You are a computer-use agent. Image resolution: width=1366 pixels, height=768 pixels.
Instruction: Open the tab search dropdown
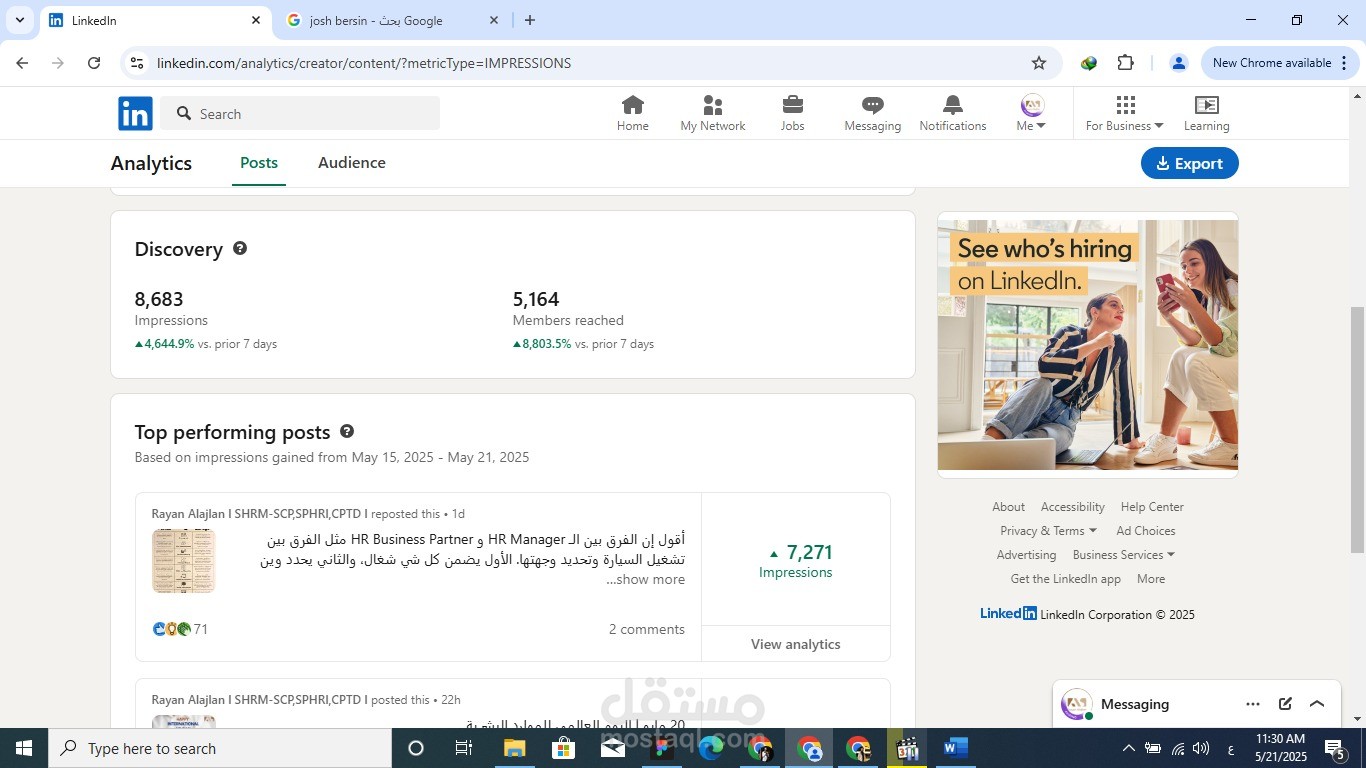pos(19,20)
